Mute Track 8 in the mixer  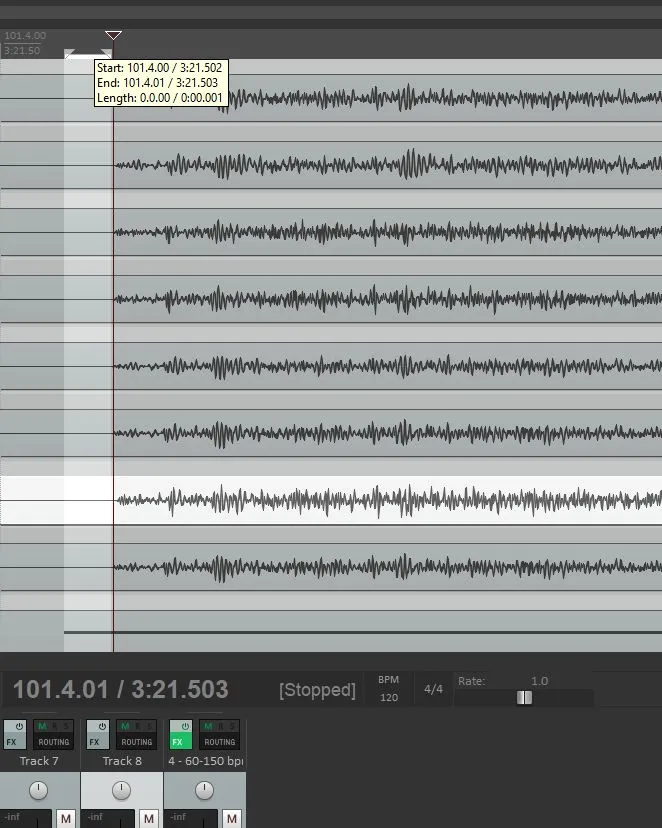[x=149, y=819]
